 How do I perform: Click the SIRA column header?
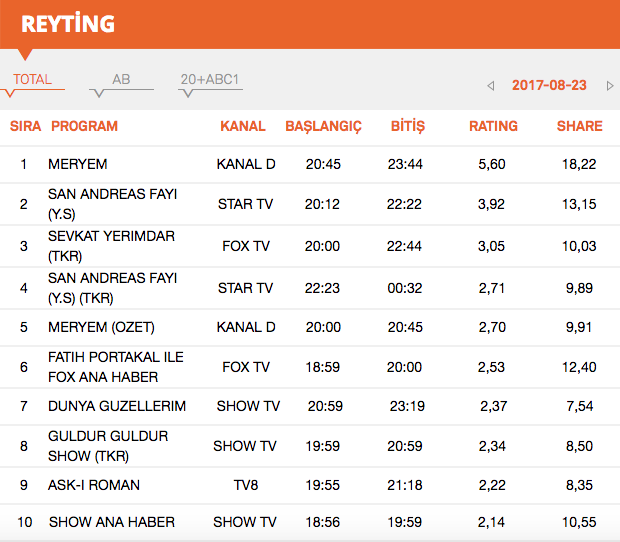coord(25,126)
